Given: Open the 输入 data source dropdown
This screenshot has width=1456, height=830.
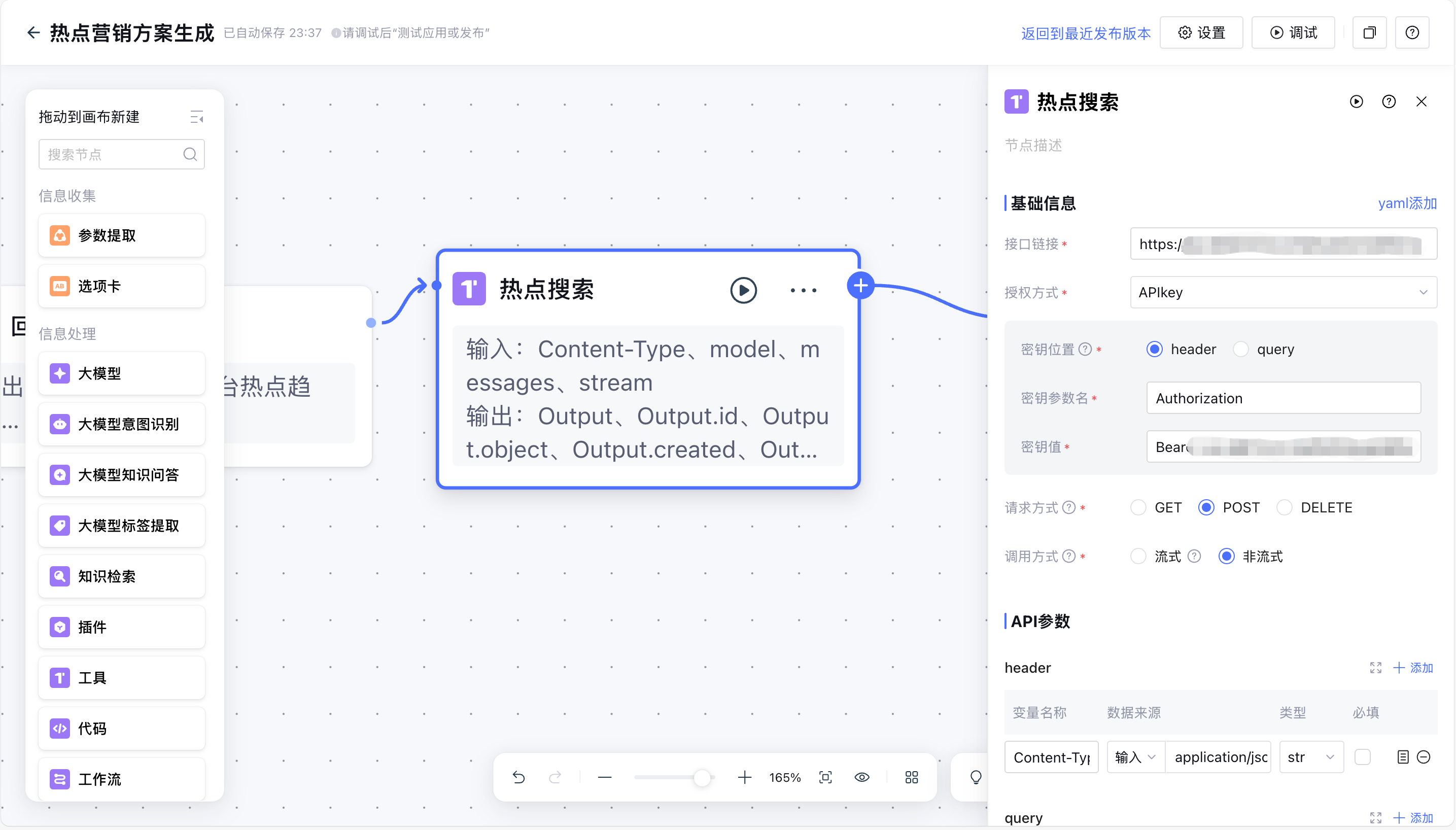Looking at the screenshot, I should 1135,757.
